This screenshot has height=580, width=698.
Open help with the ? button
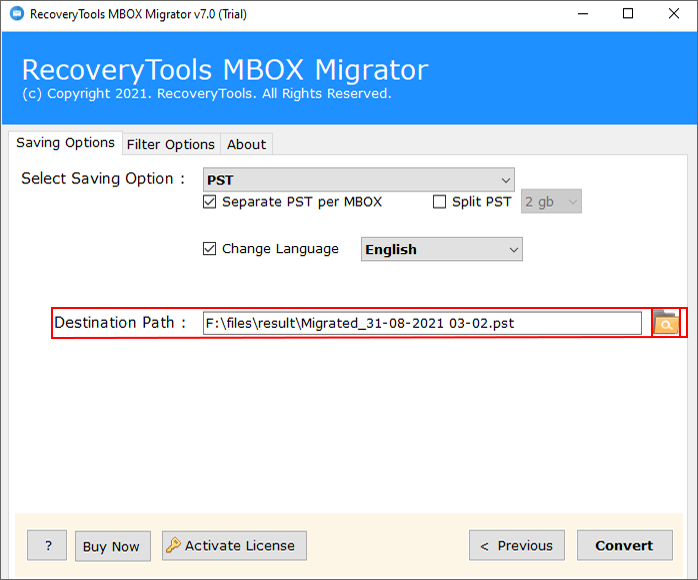click(47, 545)
